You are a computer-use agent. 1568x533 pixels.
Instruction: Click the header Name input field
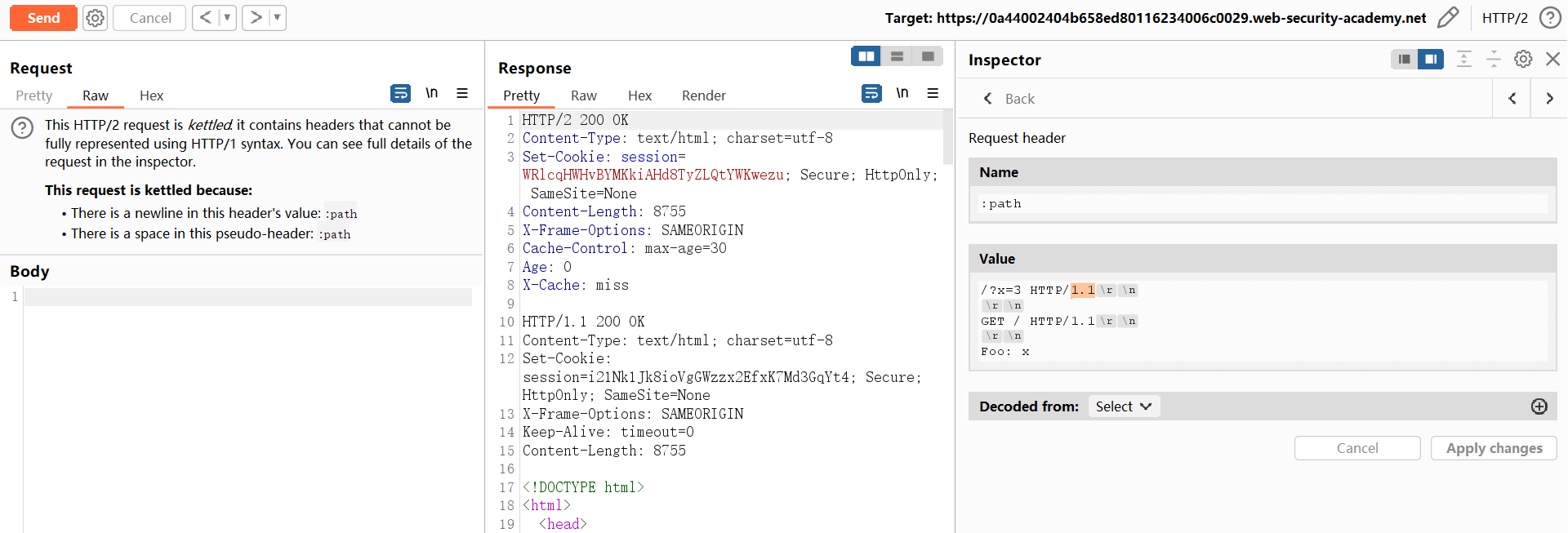point(1263,203)
